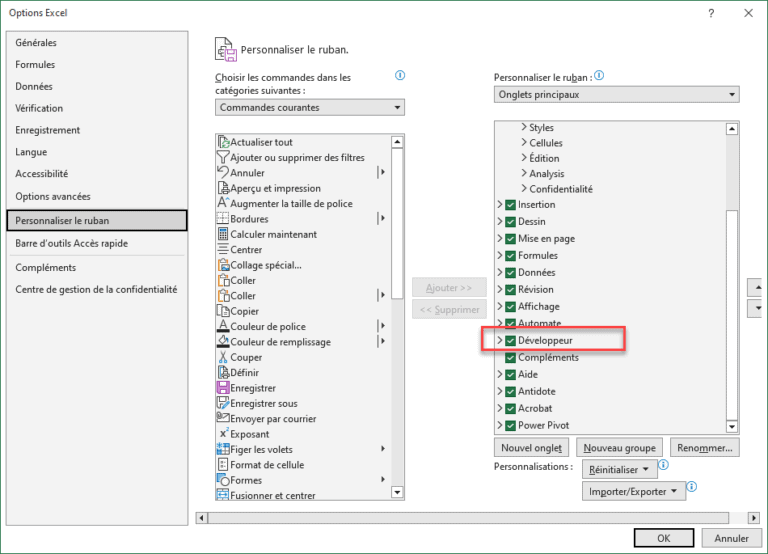Select the Couper scissors icon
The width and height of the screenshot is (768, 554).
pyautogui.click(x=223, y=357)
